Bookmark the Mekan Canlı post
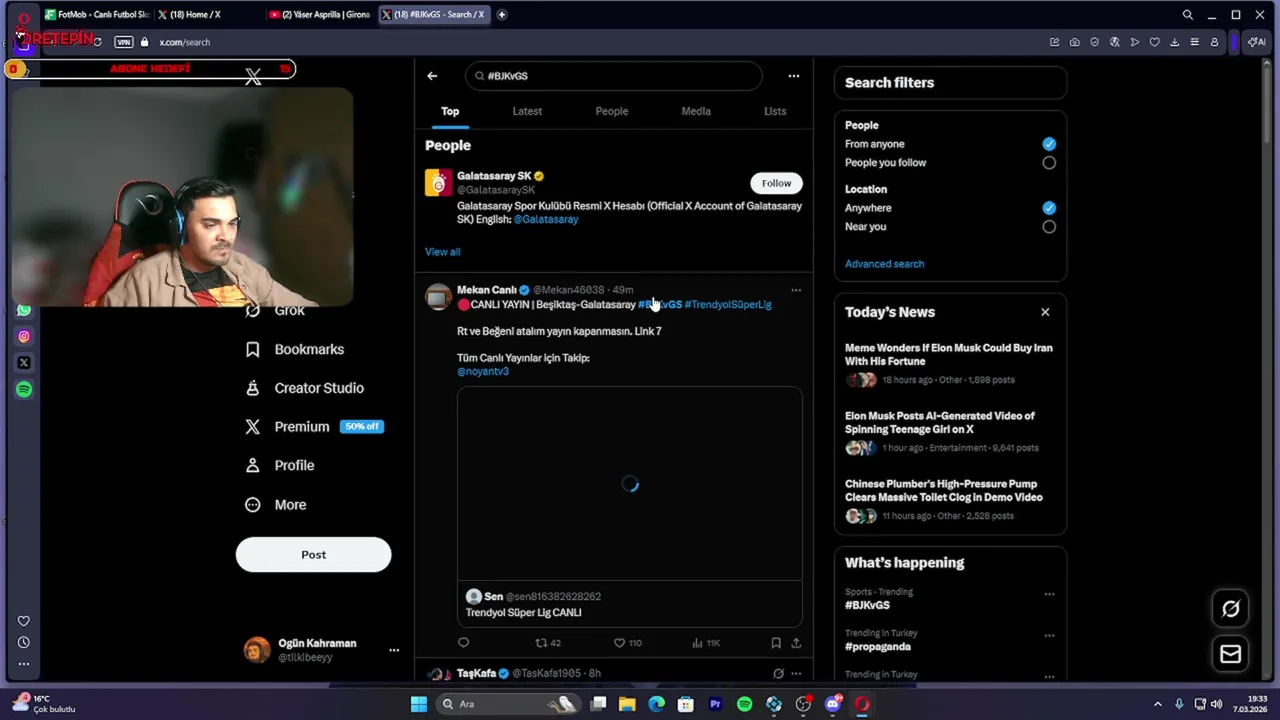 776,643
